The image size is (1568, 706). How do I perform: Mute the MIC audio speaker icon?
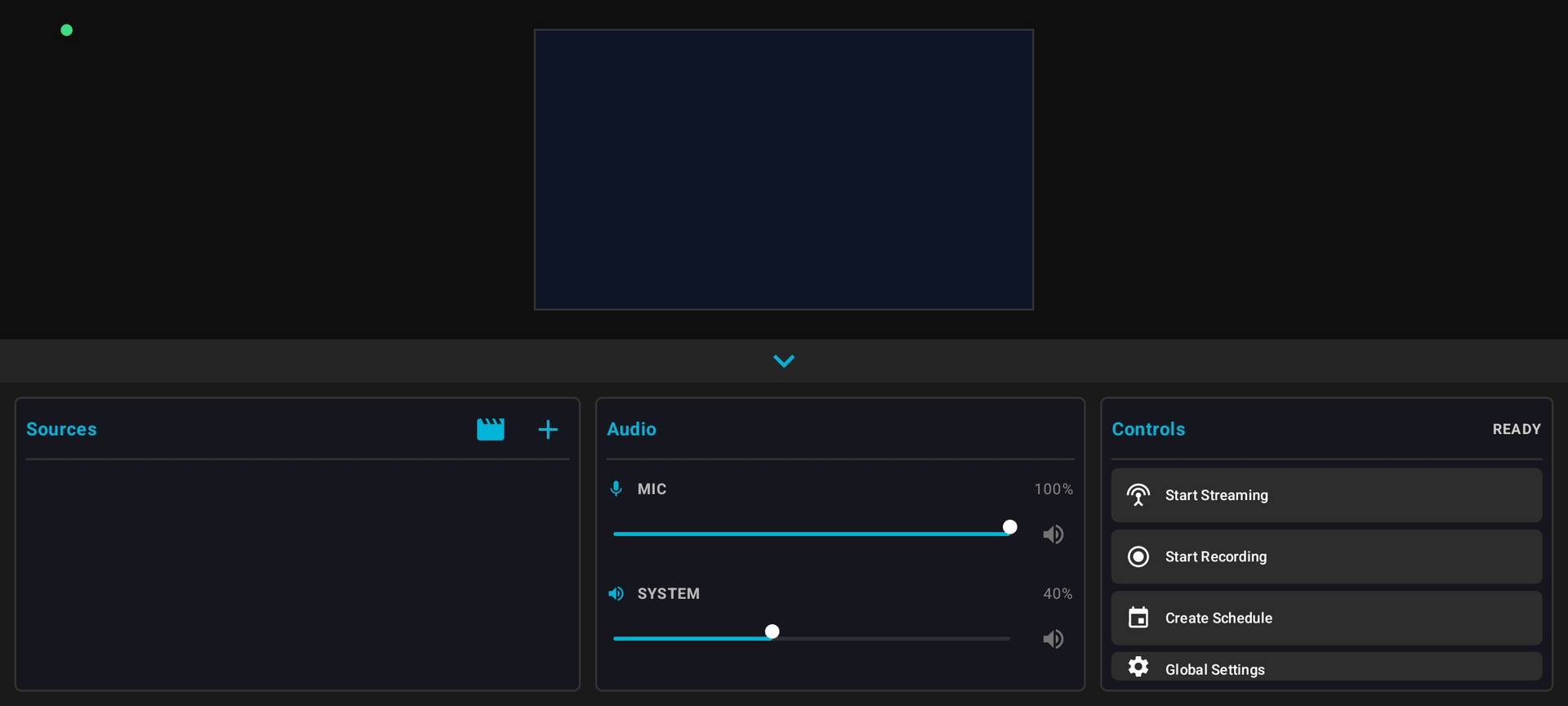pos(1053,534)
